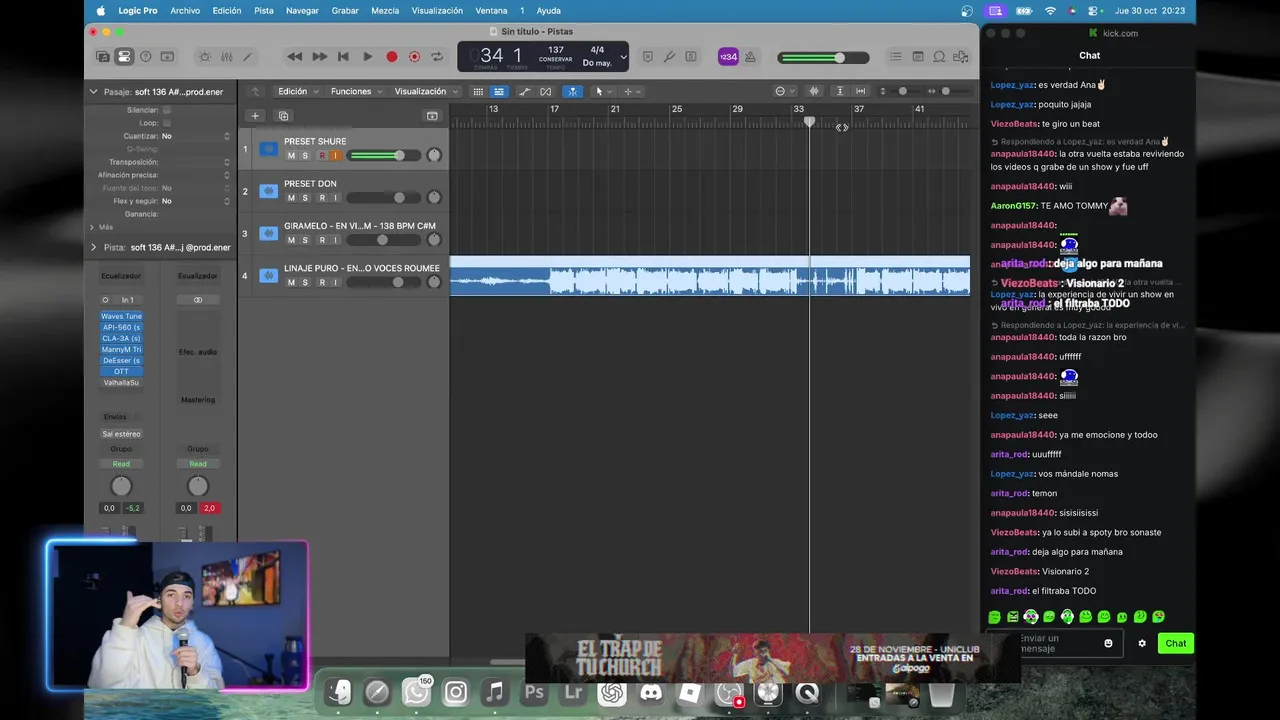
Task: Open the command-click tool menu
Action: tap(632, 91)
